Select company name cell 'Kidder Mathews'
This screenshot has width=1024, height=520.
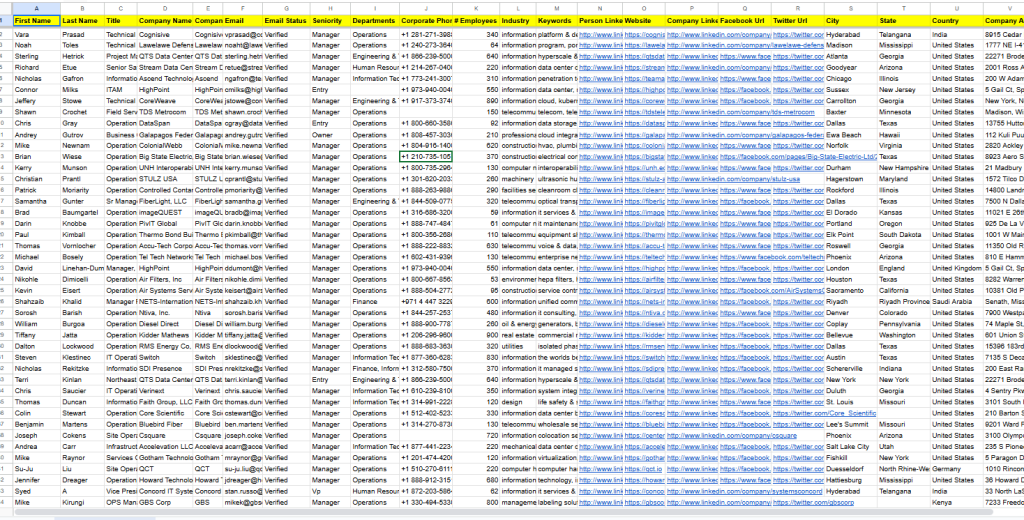[x=165, y=335]
